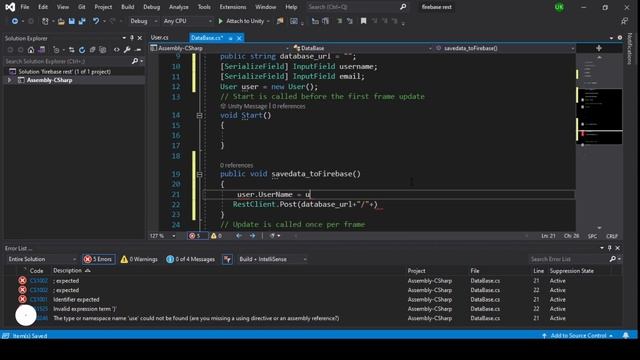This screenshot has width=640, height=360.
Task: Click Sync with Active Document icon
Action: [71, 50]
